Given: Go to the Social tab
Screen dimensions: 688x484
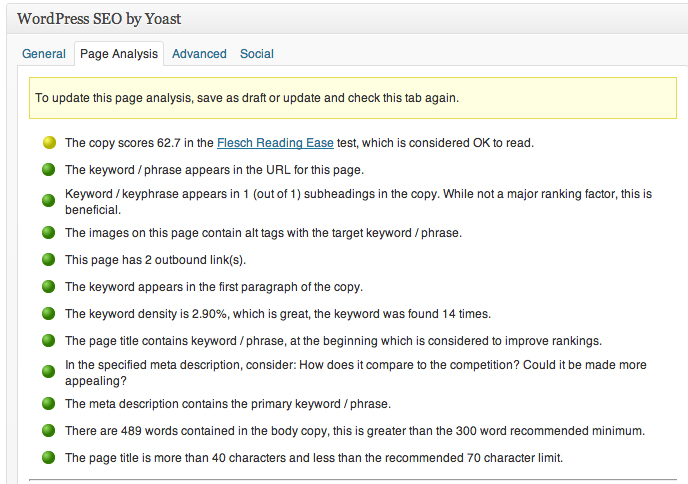Looking at the screenshot, I should pyautogui.click(x=257, y=54).
